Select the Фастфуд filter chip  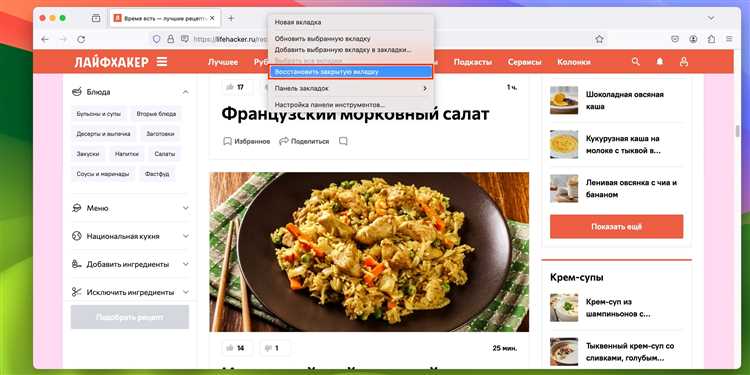[157, 174]
